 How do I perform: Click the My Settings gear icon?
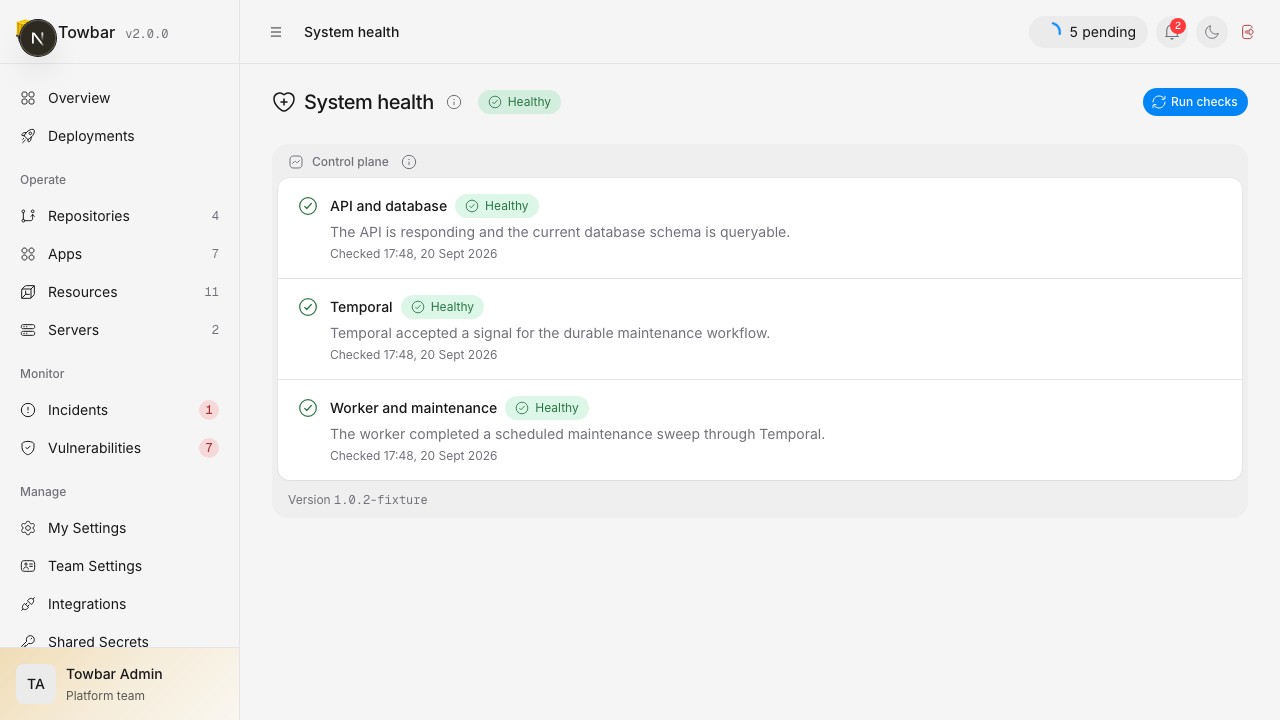(x=28, y=528)
